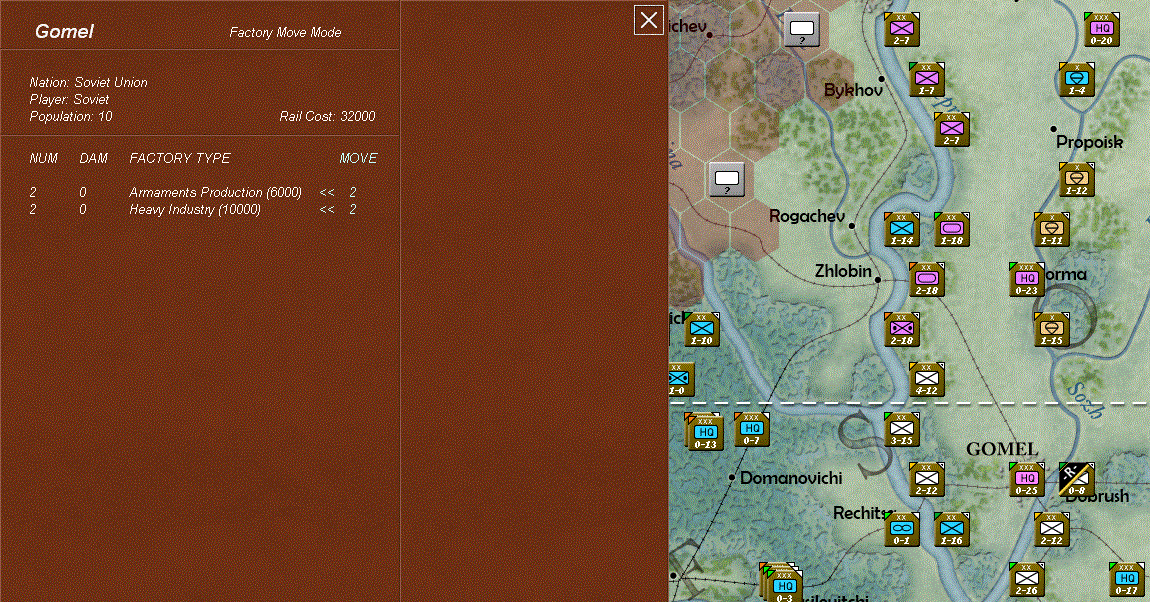Select the pink 1-18 armored division counter

point(952,229)
